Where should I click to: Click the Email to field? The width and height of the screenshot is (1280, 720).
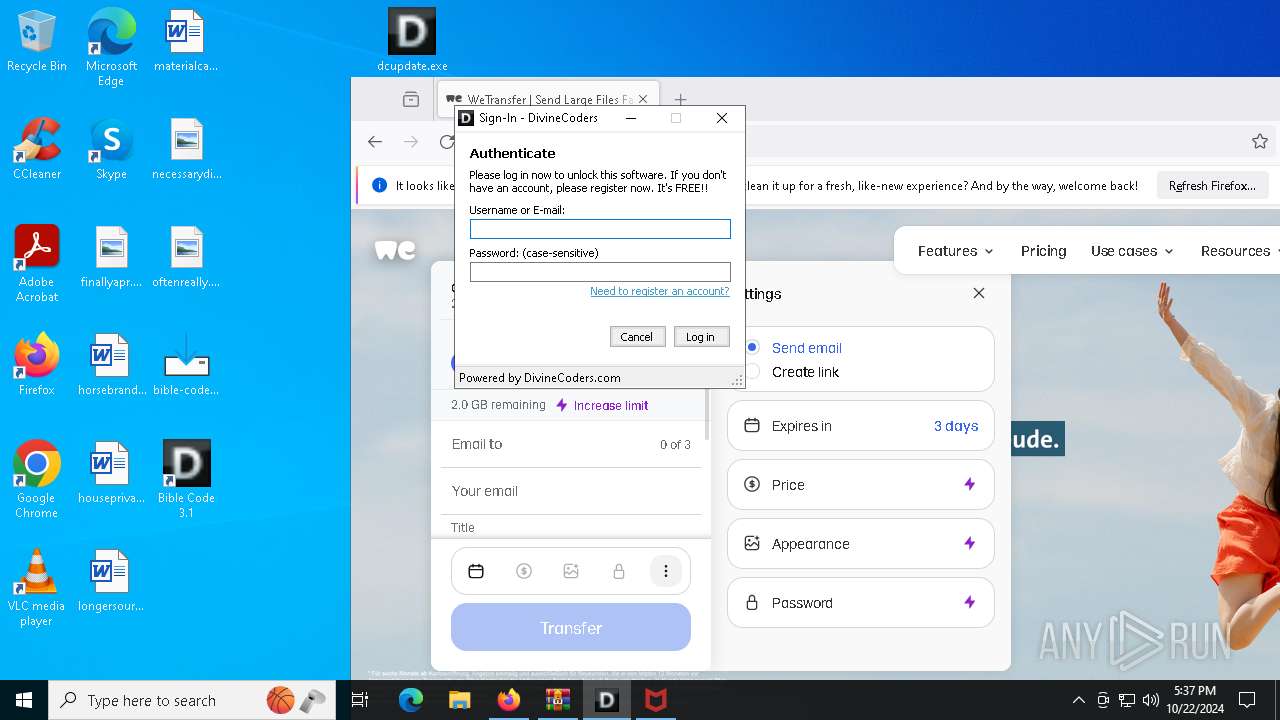click(571, 444)
